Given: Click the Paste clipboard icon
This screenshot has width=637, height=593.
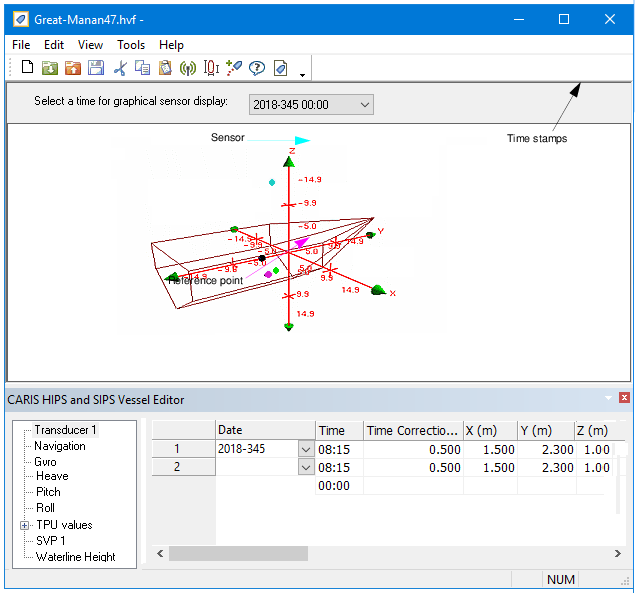Looking at the screenshot, I should [x=165, y=68].
